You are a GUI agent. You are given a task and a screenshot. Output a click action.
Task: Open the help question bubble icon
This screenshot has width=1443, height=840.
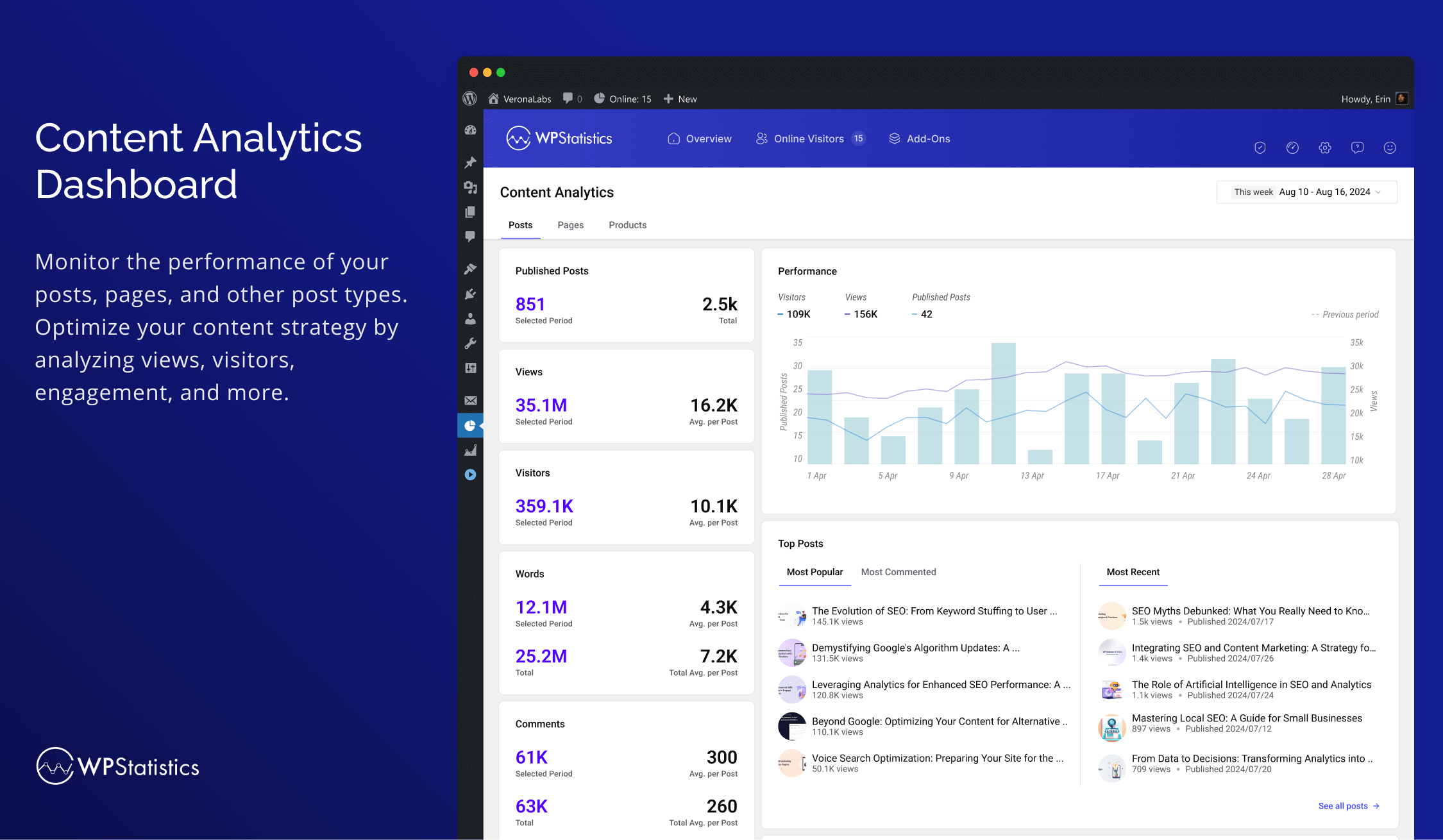1357,147
